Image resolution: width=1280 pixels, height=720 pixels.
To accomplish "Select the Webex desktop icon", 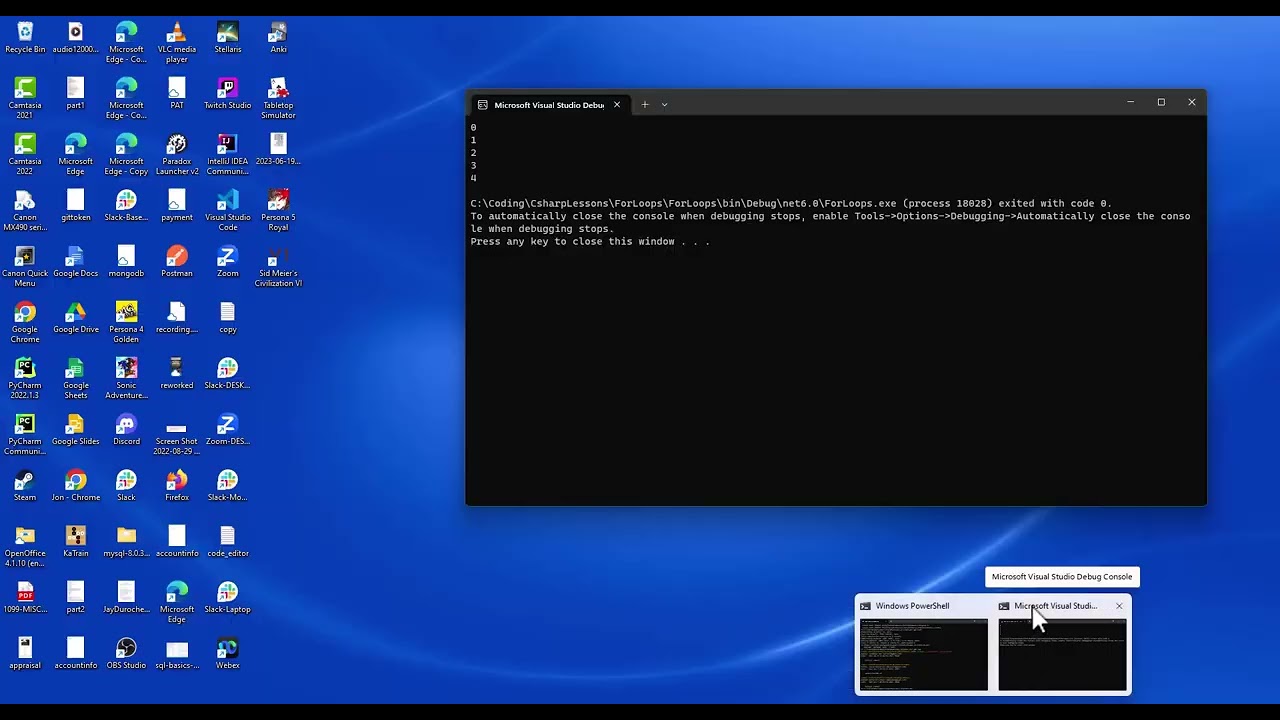I will click(x=228, y=654).
